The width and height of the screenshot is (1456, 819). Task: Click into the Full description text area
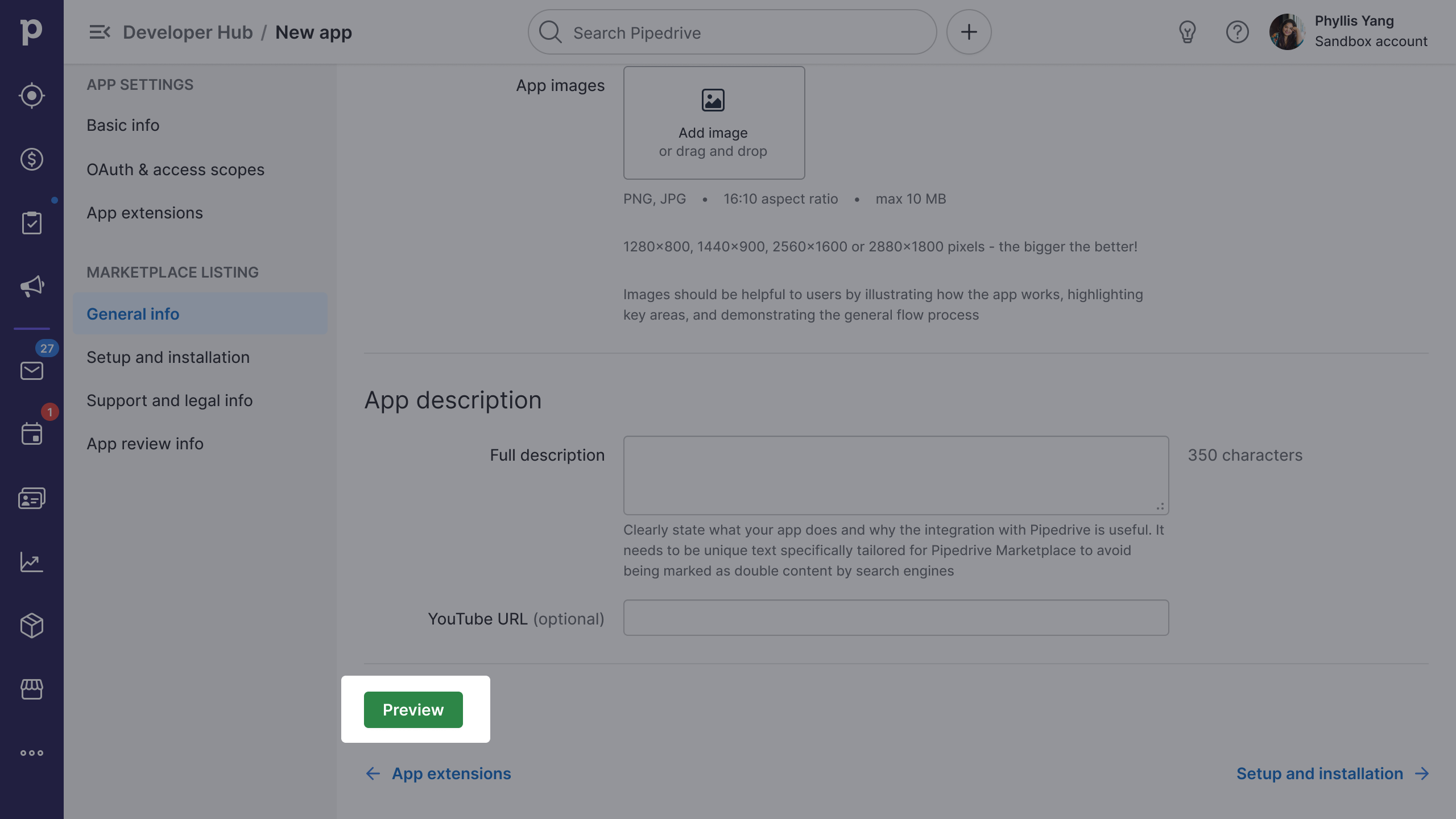tap(896, 475)
